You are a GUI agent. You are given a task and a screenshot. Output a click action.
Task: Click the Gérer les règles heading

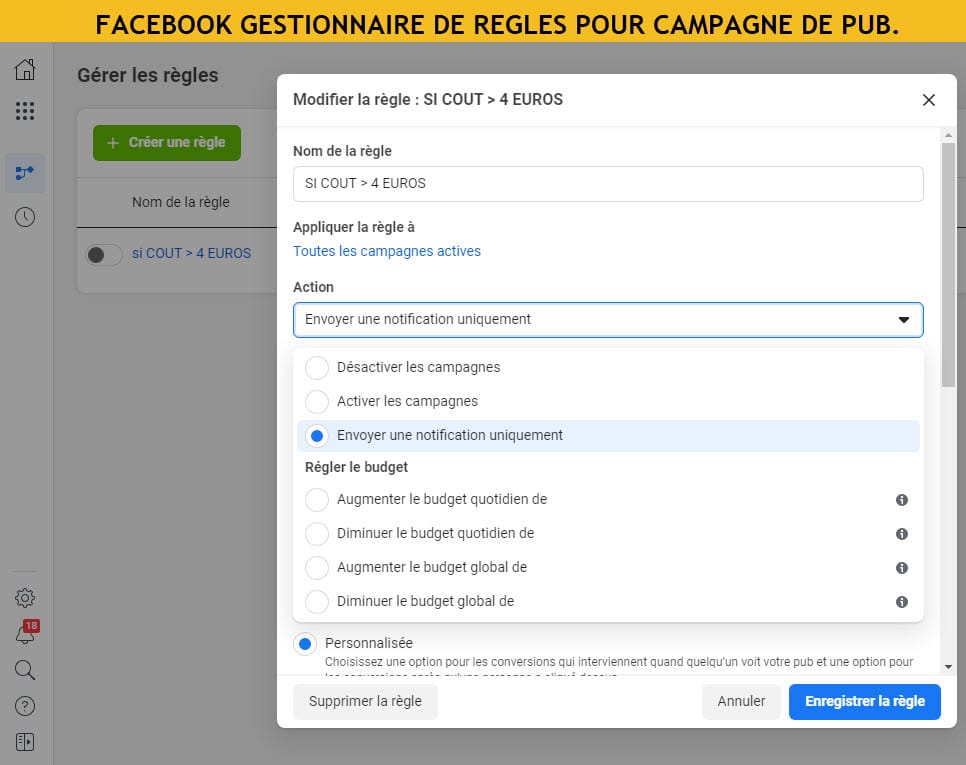pyautogui.click(x=148, y=75)
